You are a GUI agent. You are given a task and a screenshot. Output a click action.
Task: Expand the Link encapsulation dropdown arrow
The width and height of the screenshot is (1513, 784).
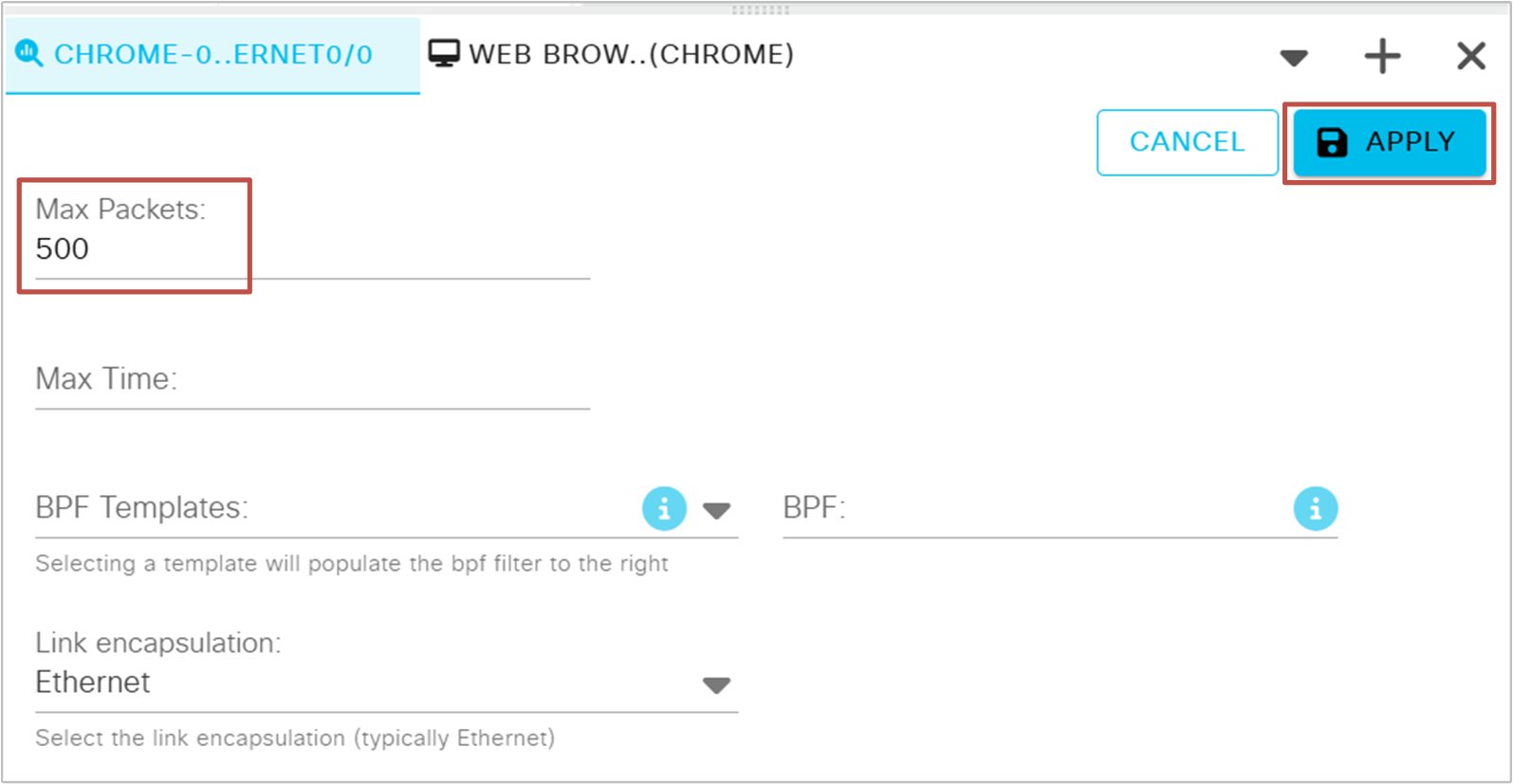[716, 684]
